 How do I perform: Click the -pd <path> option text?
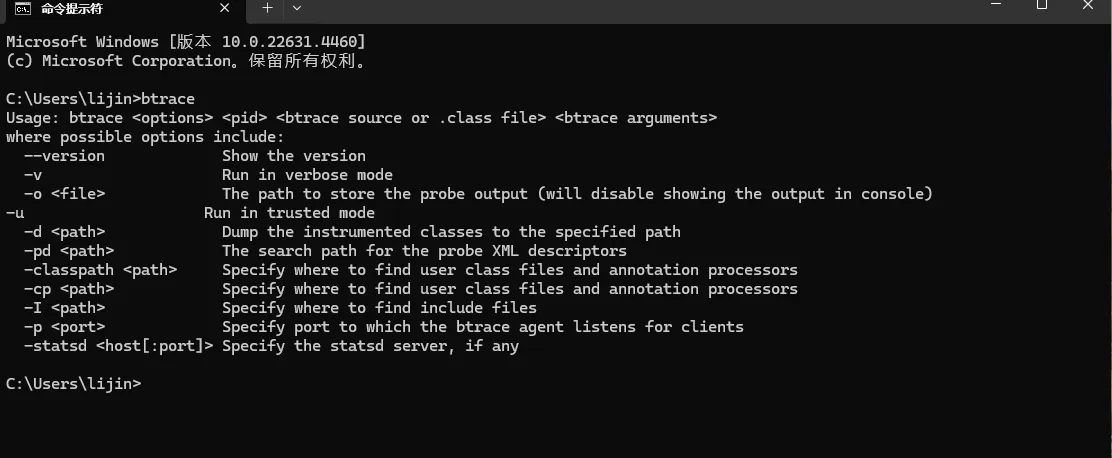69,251
